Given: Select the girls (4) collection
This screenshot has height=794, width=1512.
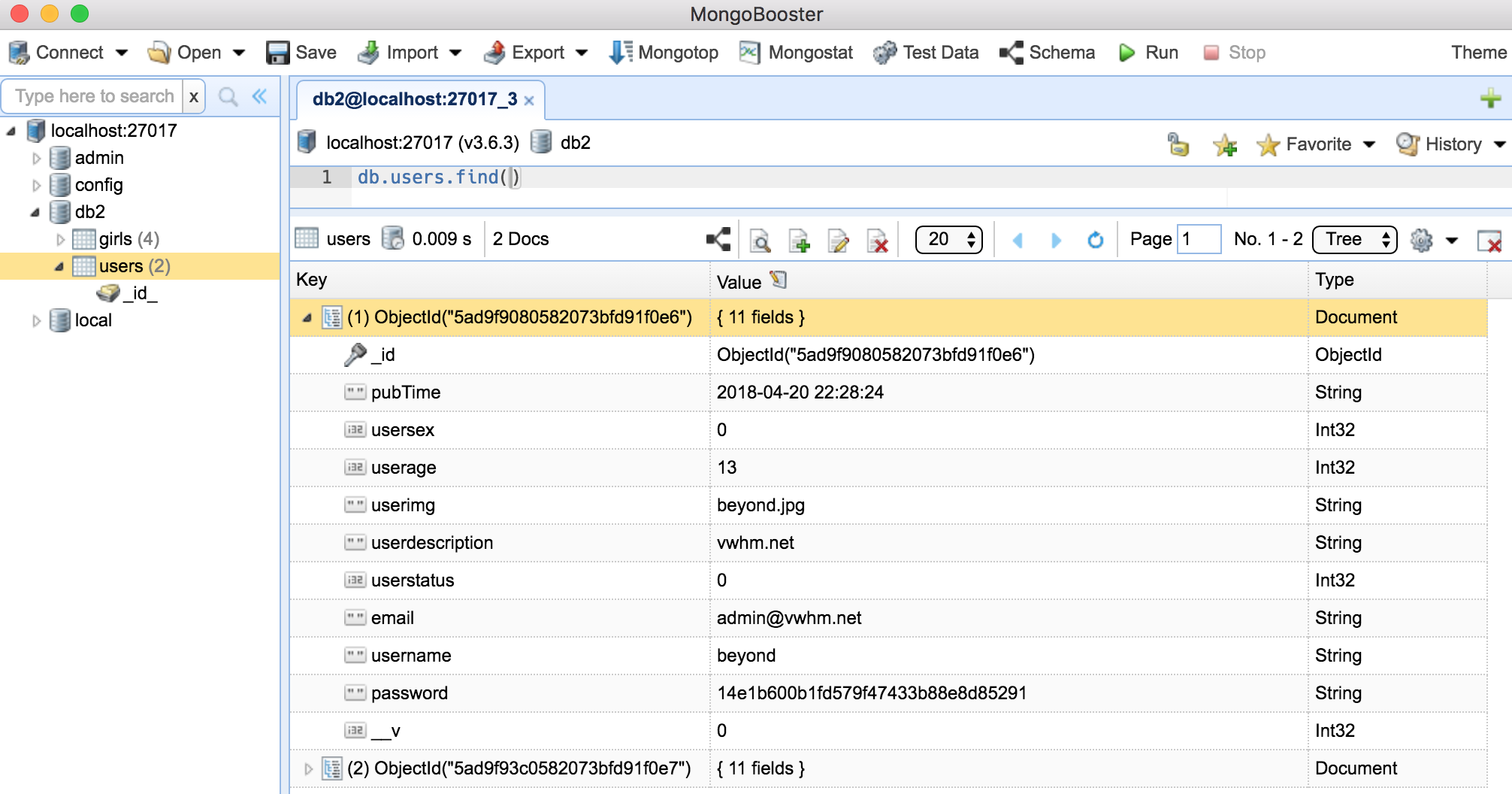Looking at the screenshot, I should coord(116,239).
